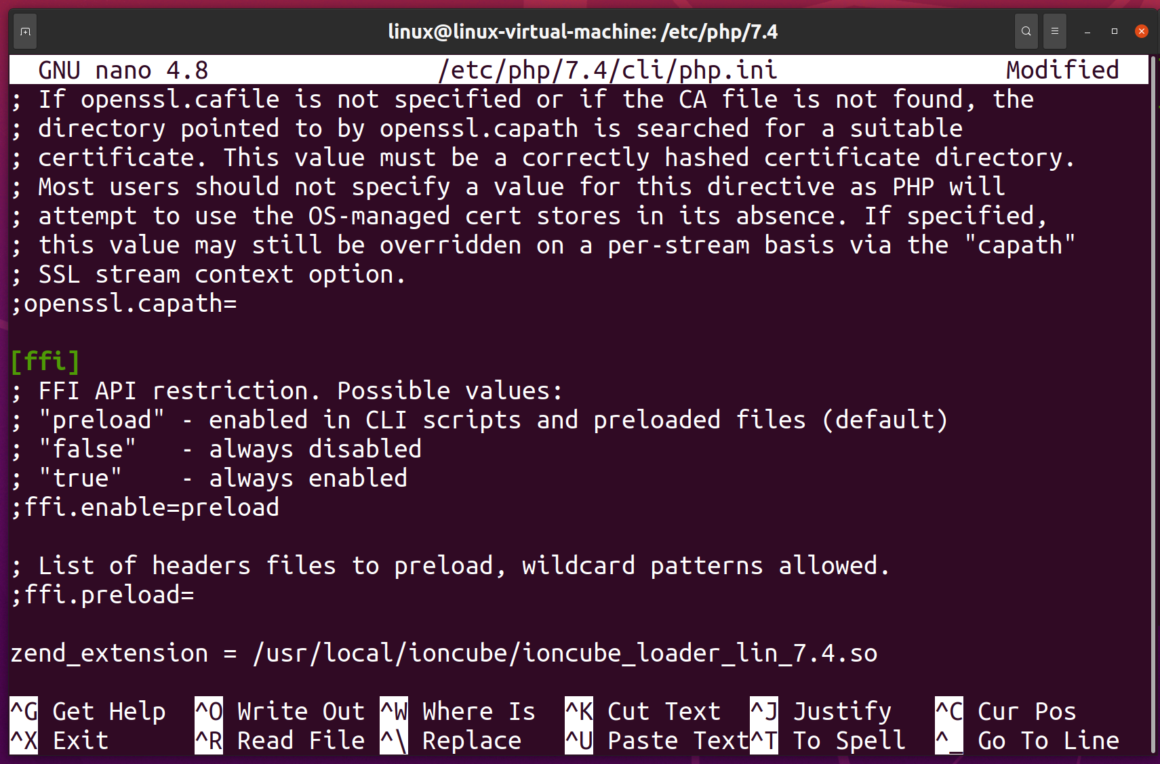The height and width of the screenshot is (764, 1160).
Task: Click the Get Help shortcut label
Action: tap(109, 711)
